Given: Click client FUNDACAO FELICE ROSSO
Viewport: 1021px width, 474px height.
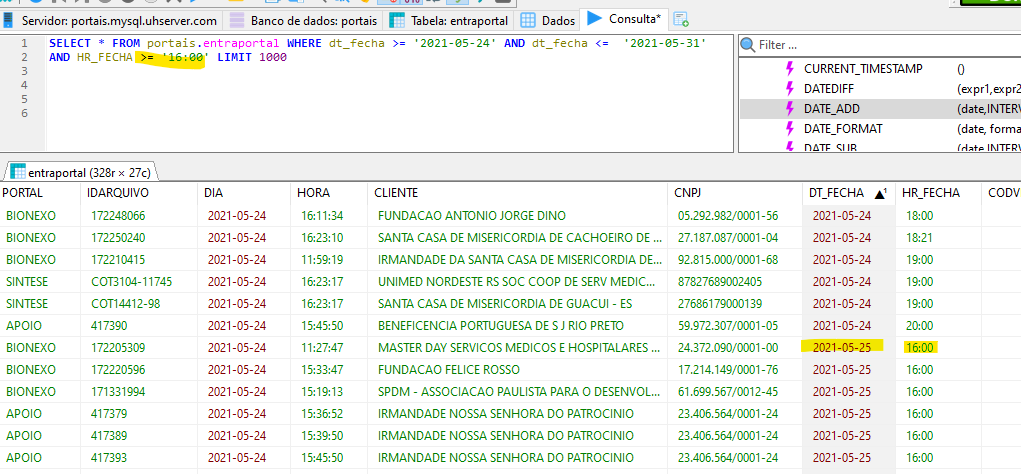Looking at the screenshot, I should point(518,370).
